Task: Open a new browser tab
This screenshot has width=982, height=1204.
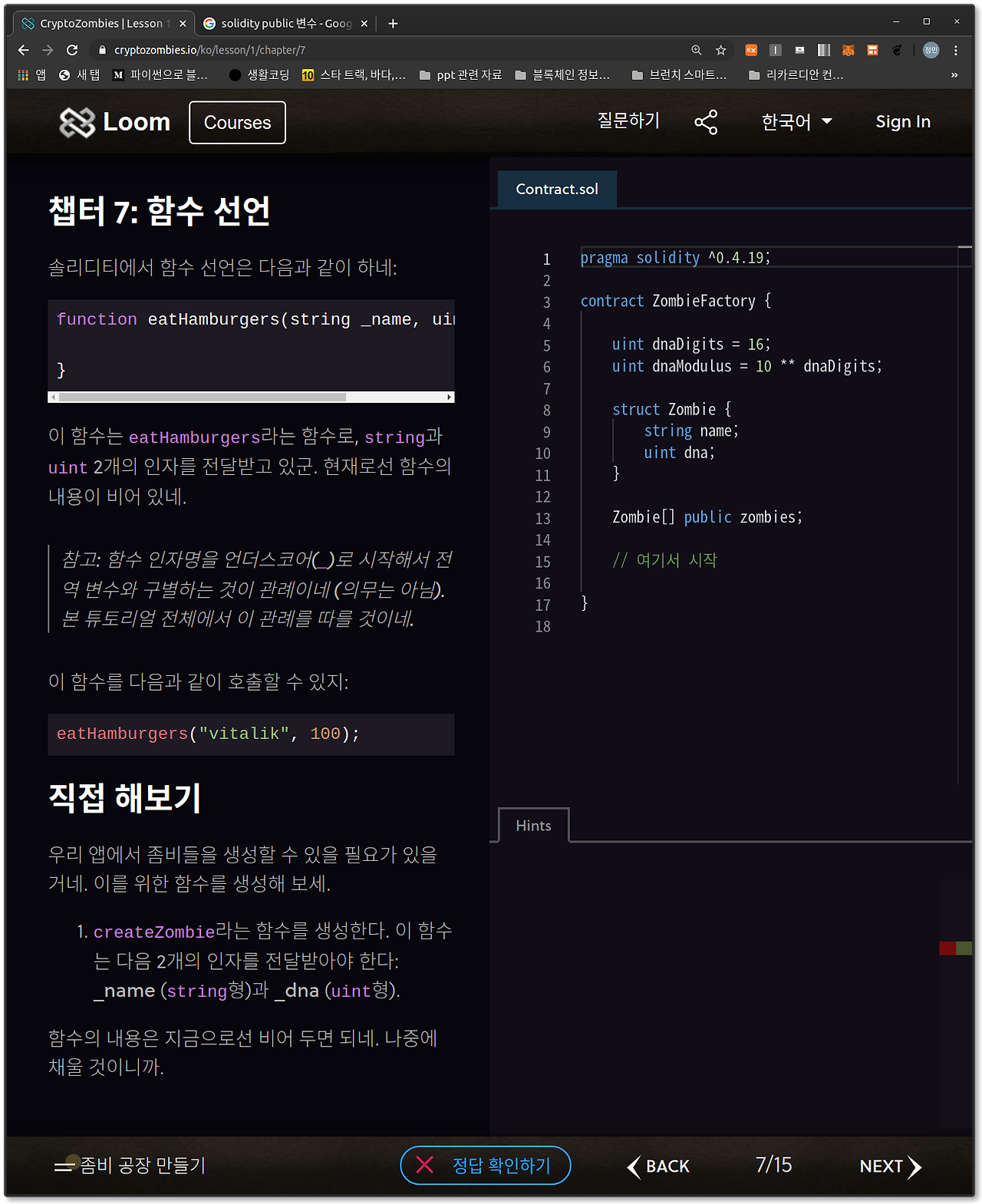Action: click(x=393, y=24)
